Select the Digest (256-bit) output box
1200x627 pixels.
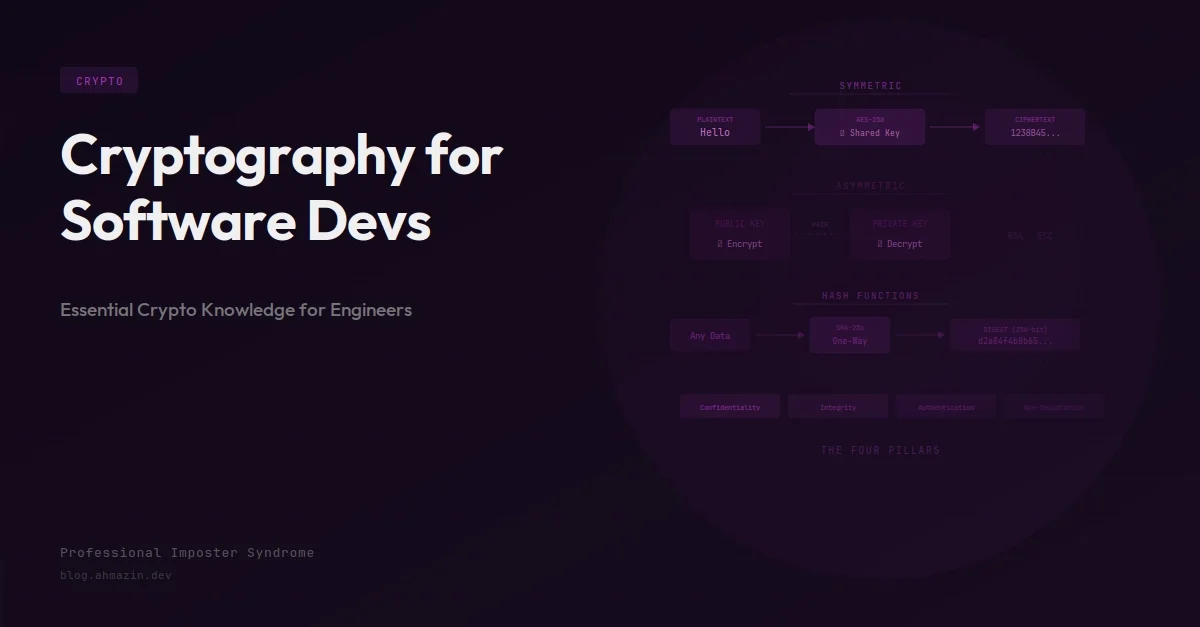(x=1015, y=335)
